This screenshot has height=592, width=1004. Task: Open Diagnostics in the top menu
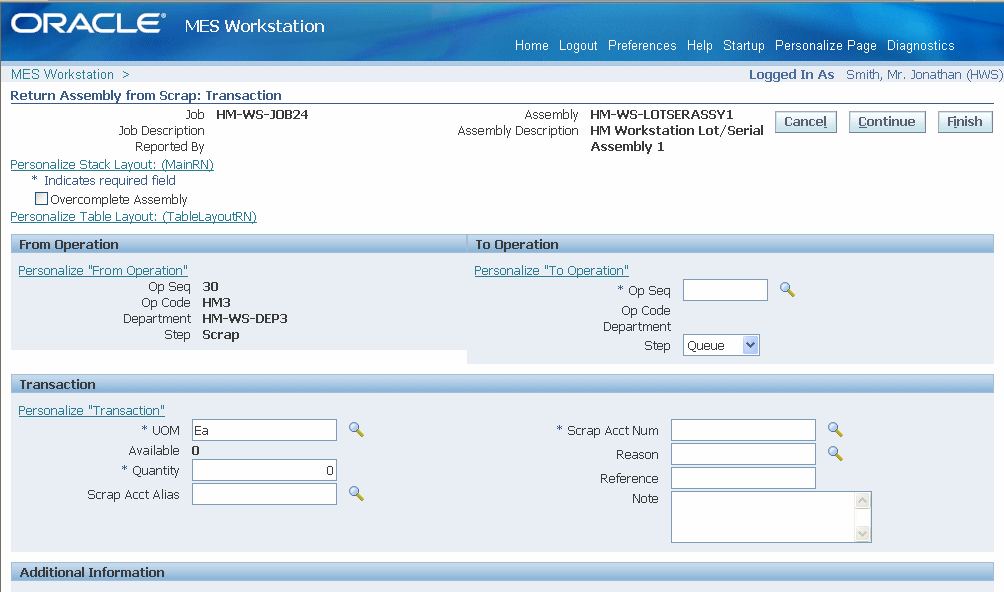(x=921, y=45)
